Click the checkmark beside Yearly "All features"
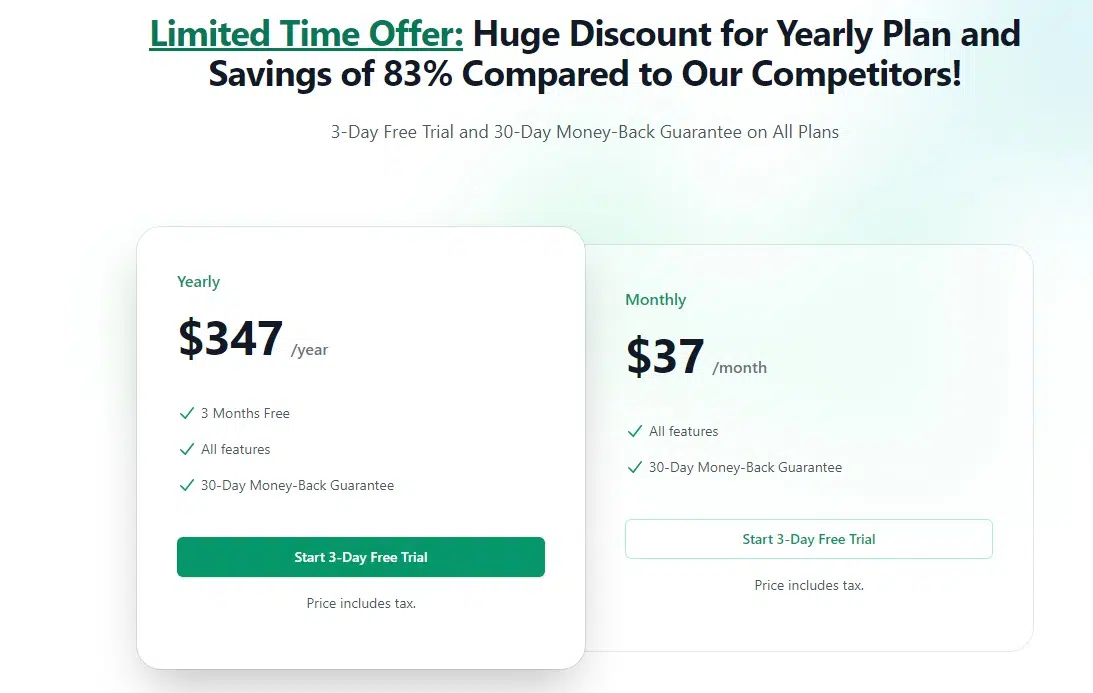 click(186, 449)
